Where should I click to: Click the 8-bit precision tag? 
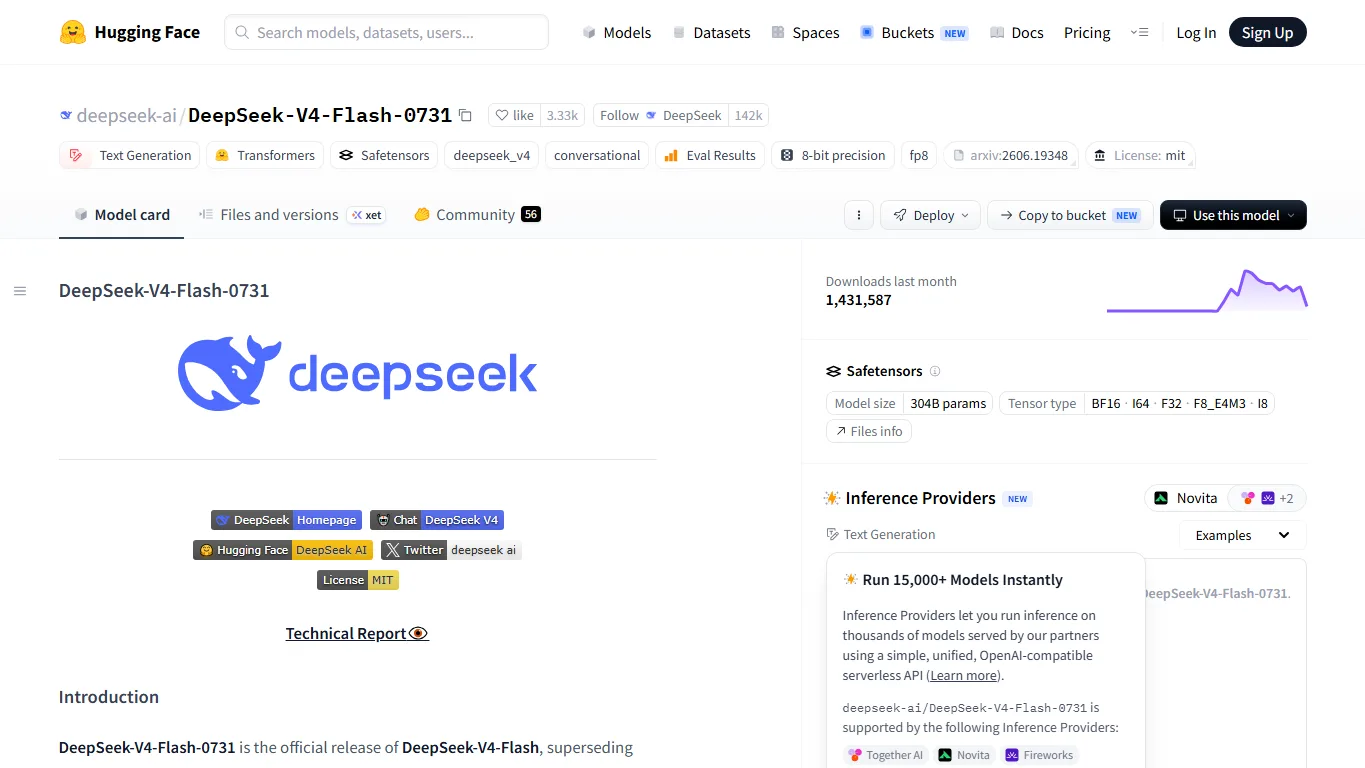click(833, 155)
